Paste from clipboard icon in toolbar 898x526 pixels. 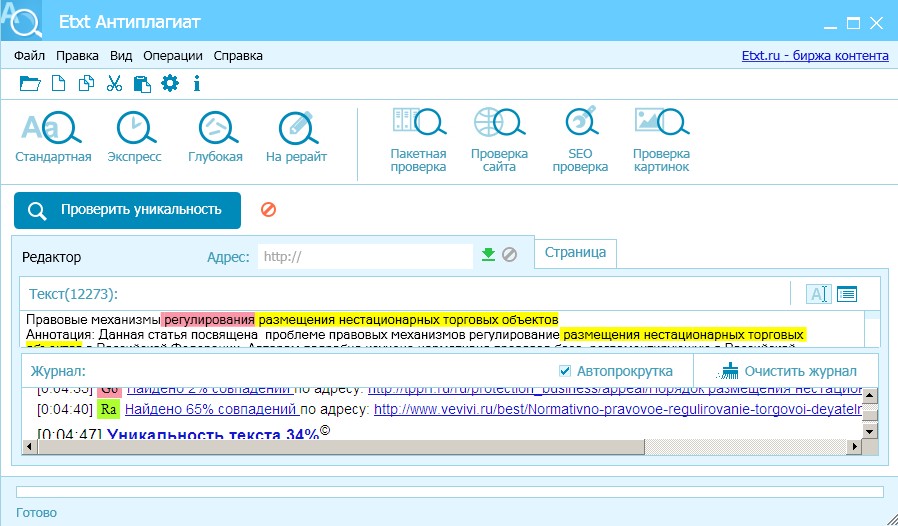coord(142,84)
